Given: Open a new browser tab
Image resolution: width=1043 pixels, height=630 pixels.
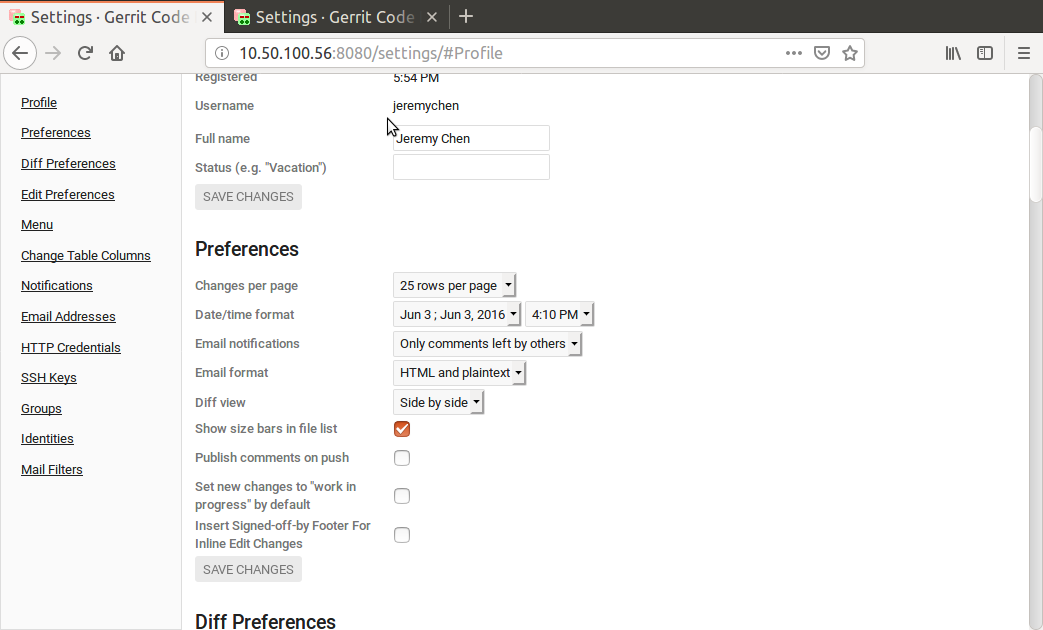Looking at the screenshot, I should point(466,16).
